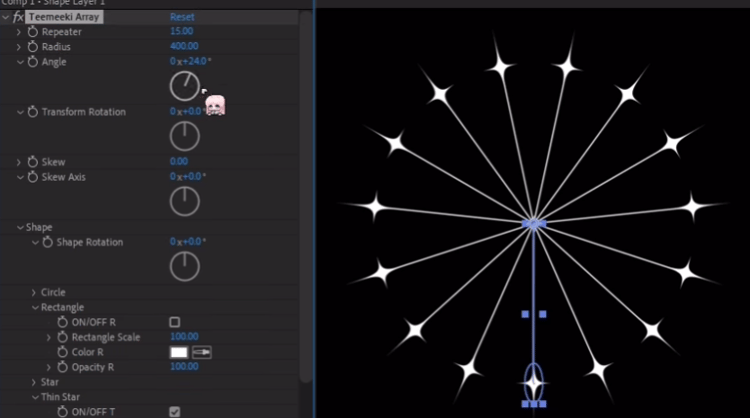The width and height of the screenshot is (750, 418).
Task: Expand the Radius property
Action: 19,47
